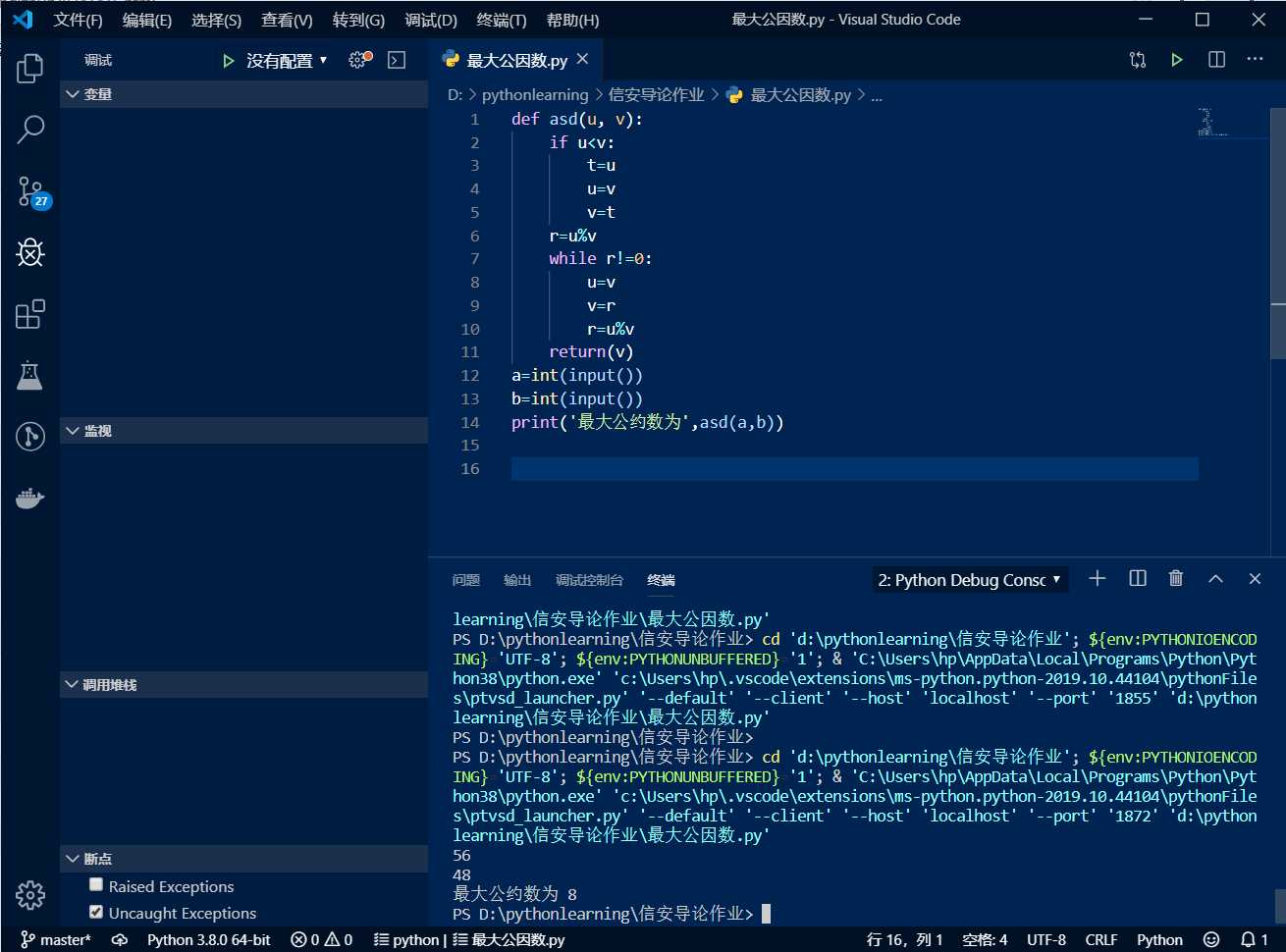Click line 16 in the editor
Image resolution: width=1286 pixels, height=952 pixels.
click(x=854, y=468)
